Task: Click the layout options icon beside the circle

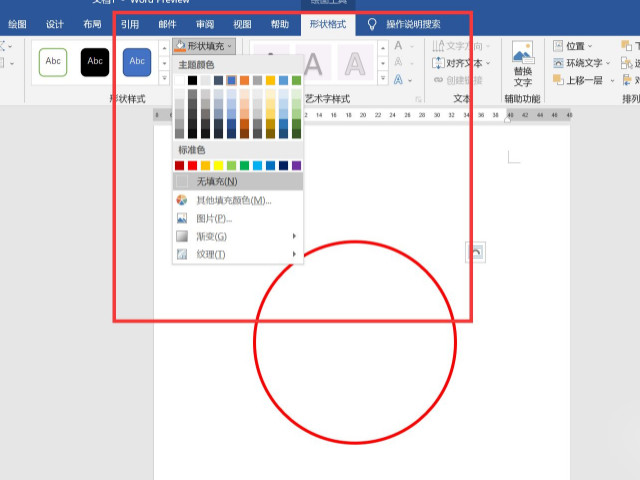Action: 476,253
